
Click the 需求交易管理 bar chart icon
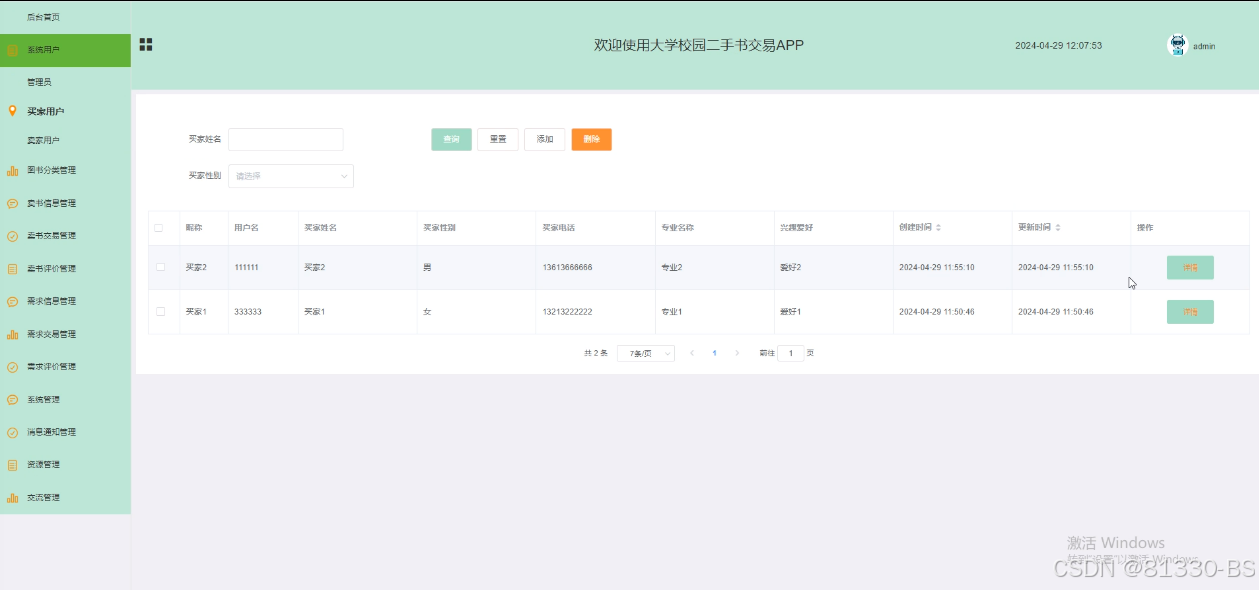(x=13, y=335)
